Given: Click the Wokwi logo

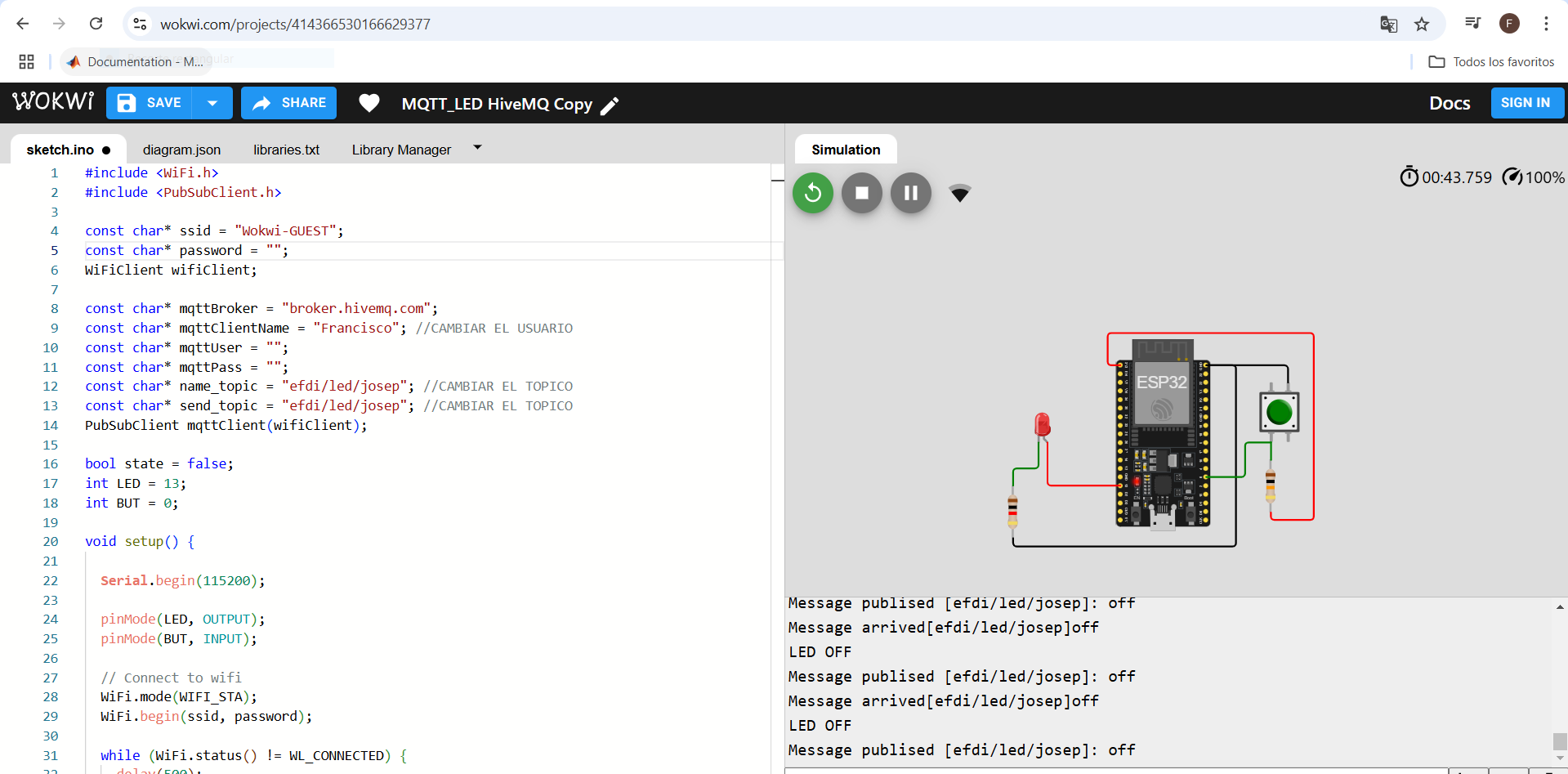Looking at the screenshot, I should 54,102.
